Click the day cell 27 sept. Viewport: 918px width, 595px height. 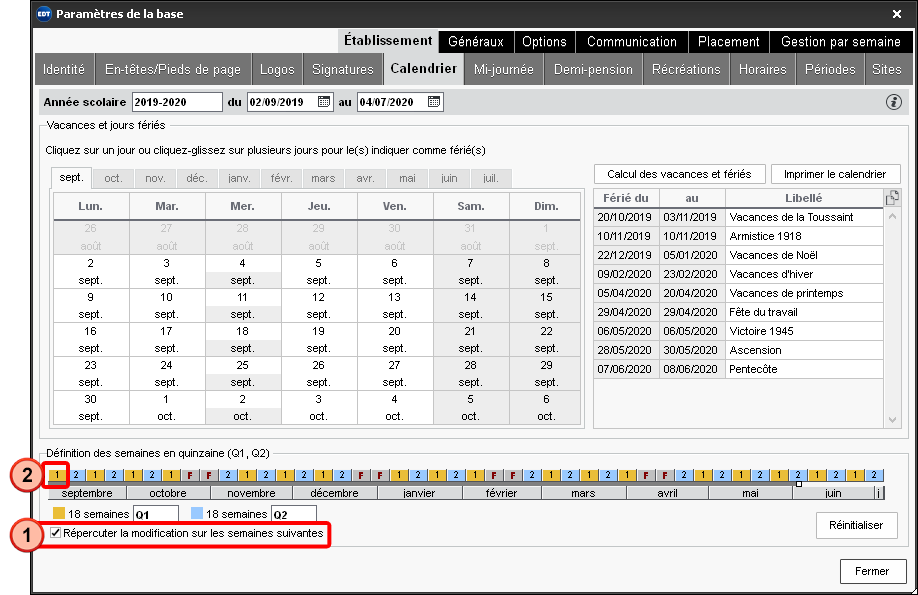[x=395, y=374]
